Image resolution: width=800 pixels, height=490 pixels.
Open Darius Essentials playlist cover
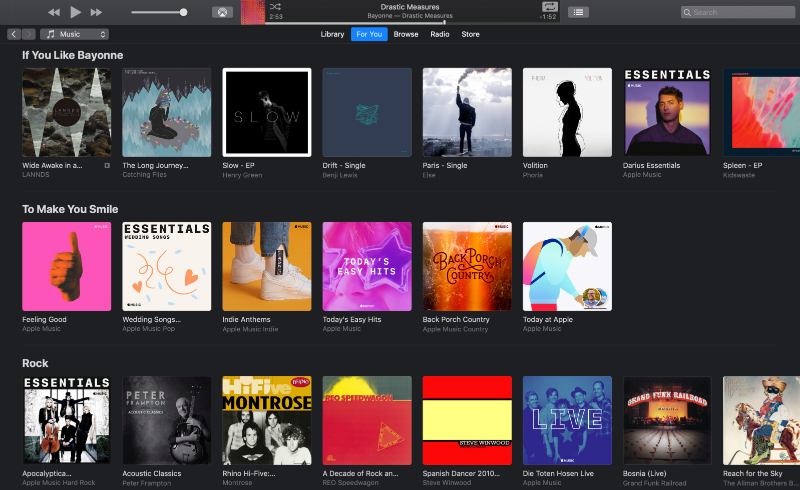tap(667, 112)
